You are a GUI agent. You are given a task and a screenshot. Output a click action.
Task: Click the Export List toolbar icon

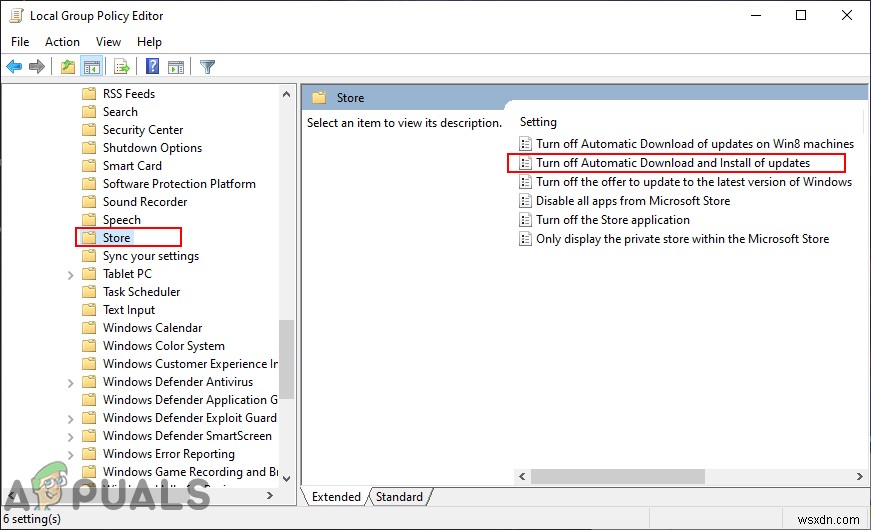(x=122, y=67)
